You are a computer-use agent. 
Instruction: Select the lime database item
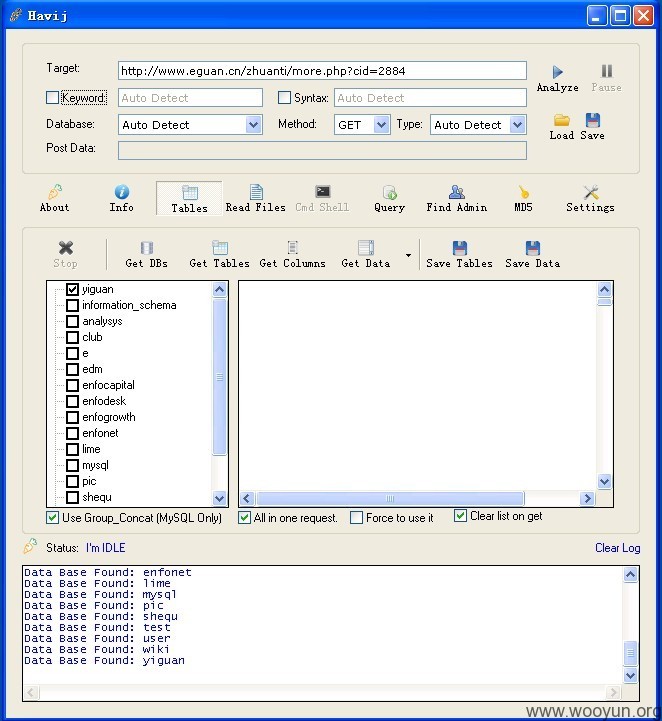click(91, 449)
